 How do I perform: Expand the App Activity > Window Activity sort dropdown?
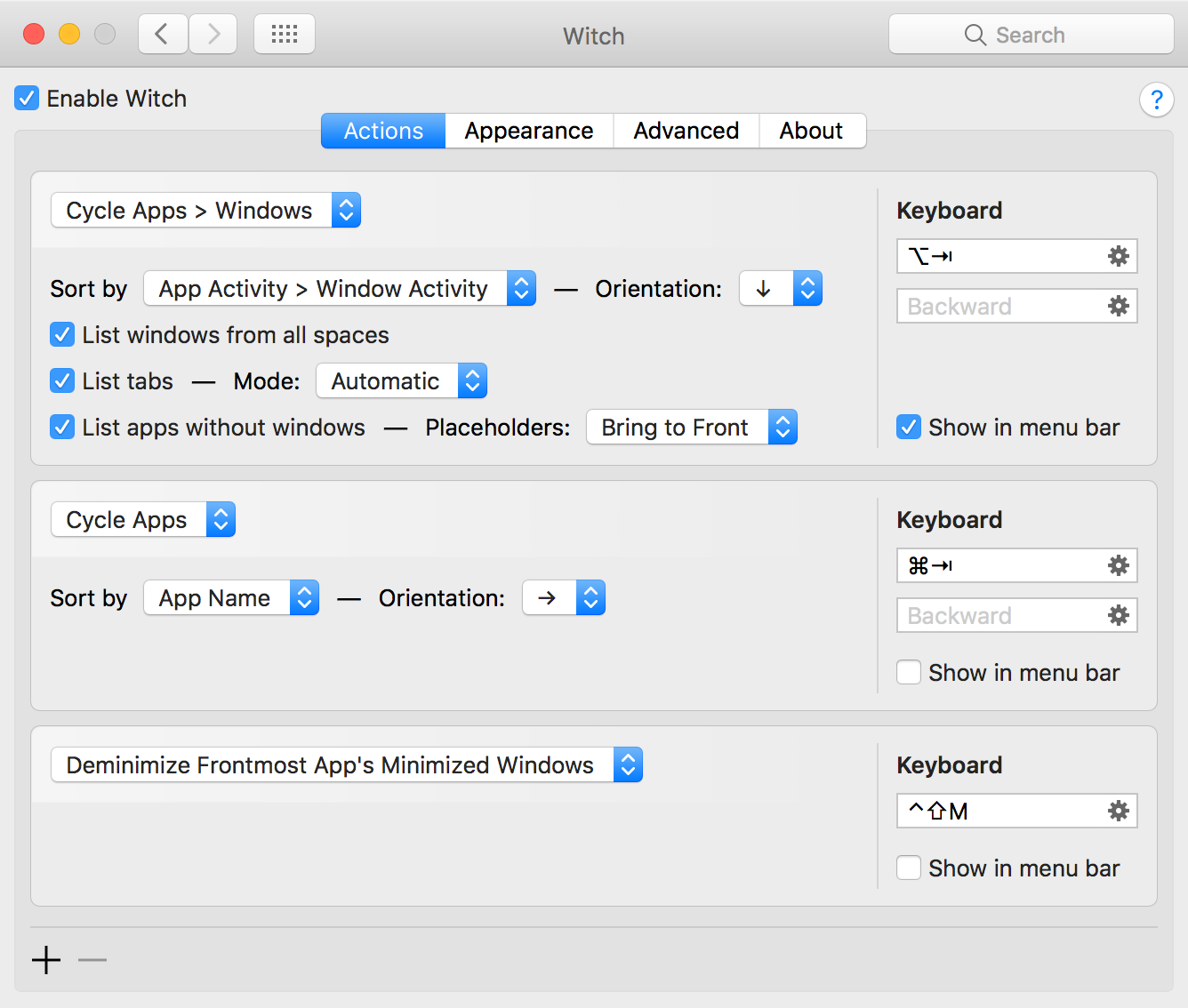[x=339, y=289]
